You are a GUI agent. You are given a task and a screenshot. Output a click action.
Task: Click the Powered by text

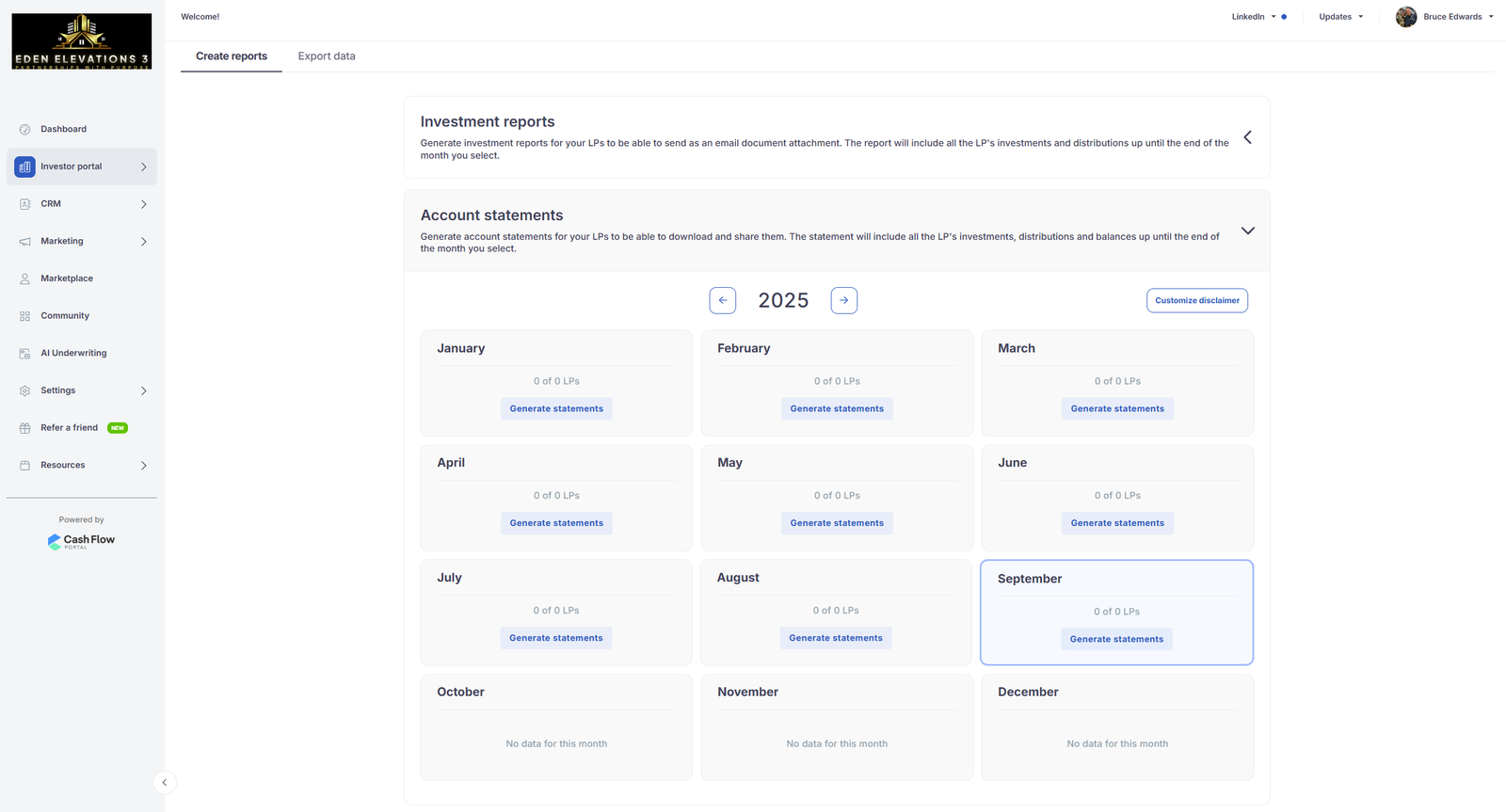82,519
